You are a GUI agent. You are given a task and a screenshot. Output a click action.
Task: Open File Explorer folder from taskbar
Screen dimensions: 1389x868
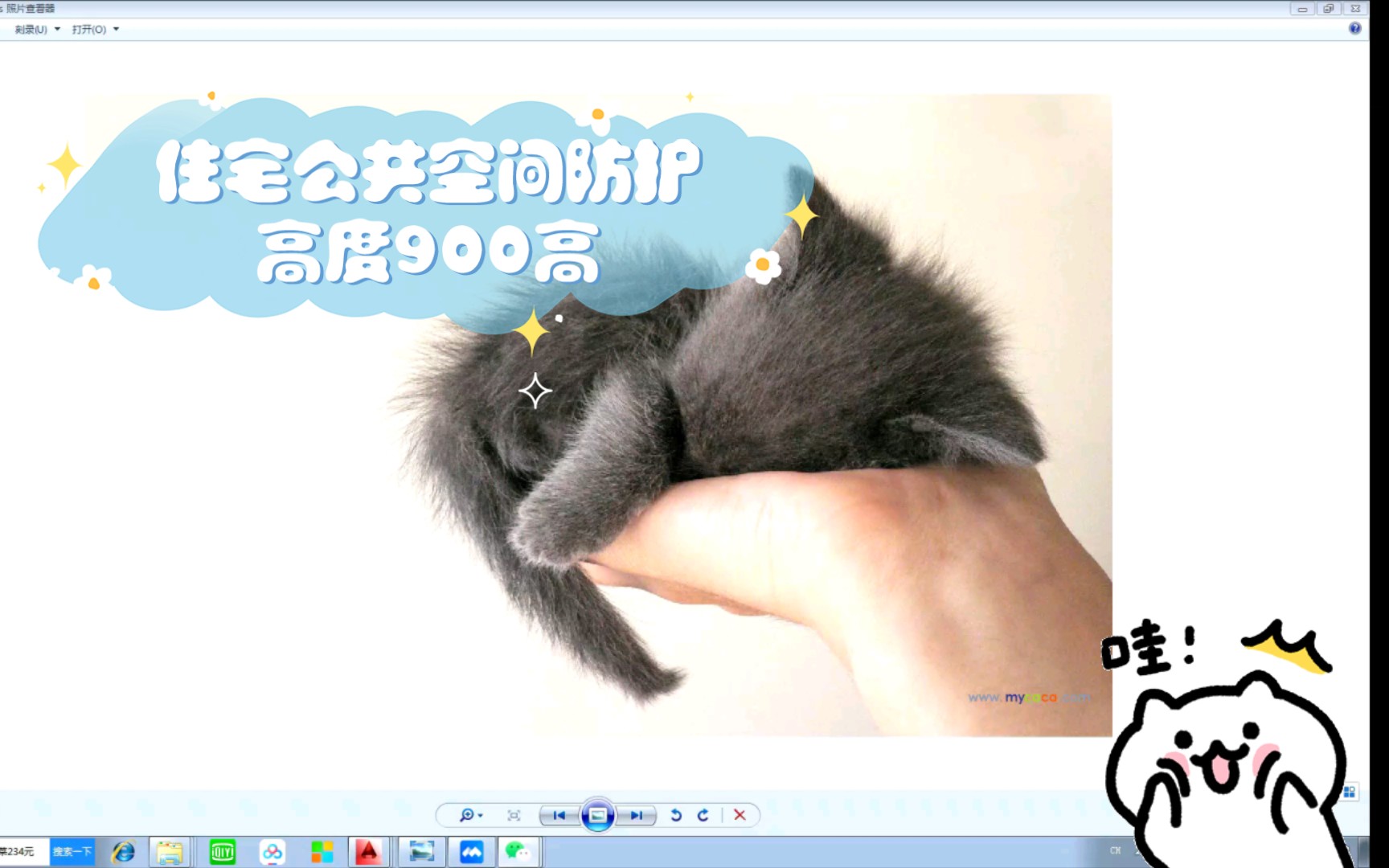pyautogui.click(x=170, y=852)
